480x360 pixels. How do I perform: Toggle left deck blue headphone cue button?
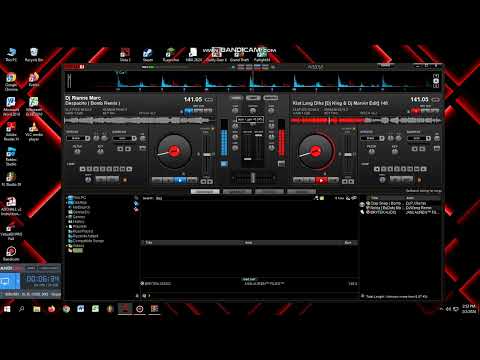224,164
